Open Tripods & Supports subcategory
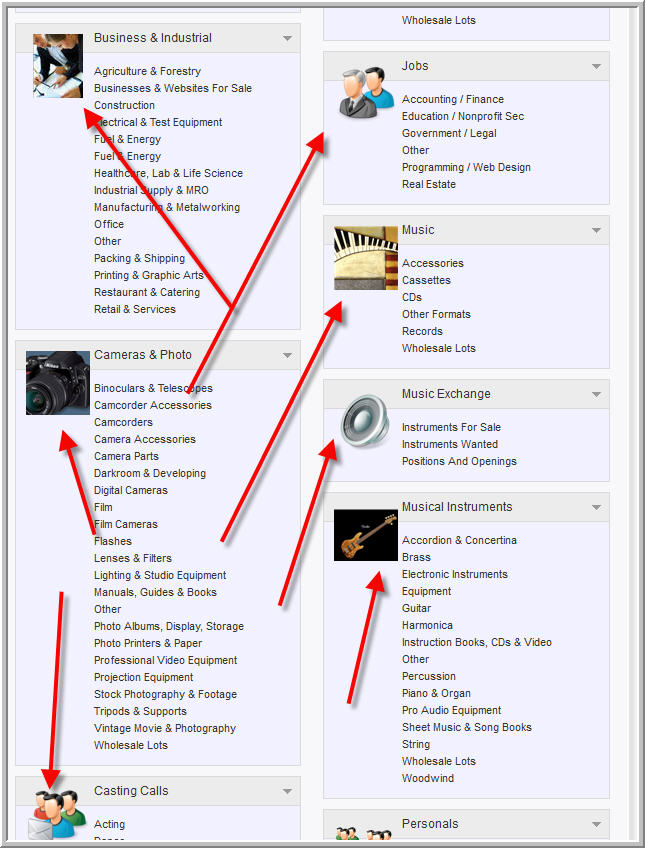This screenshot has width=645, height=848. tap(140, 711)
